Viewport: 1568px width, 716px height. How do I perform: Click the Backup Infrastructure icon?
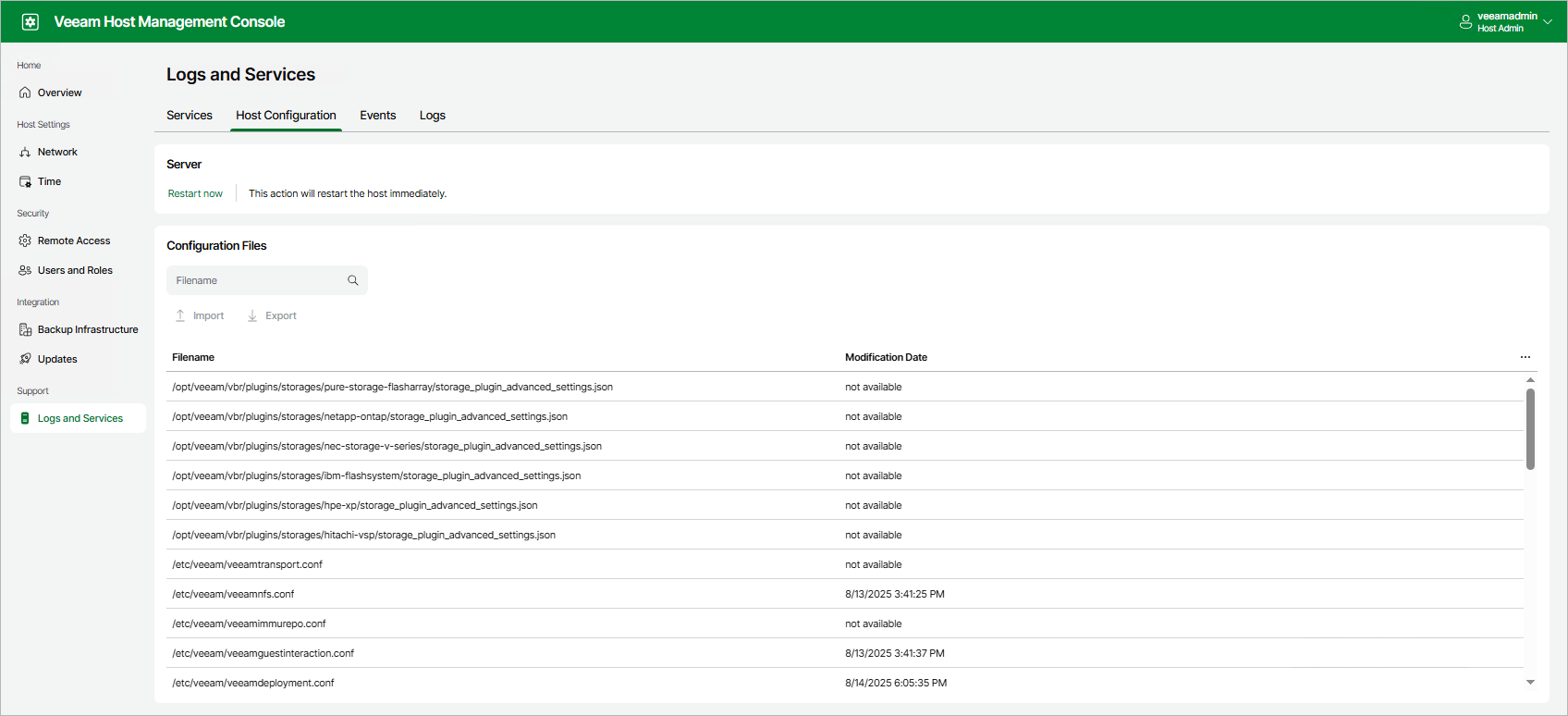point(25,329)
